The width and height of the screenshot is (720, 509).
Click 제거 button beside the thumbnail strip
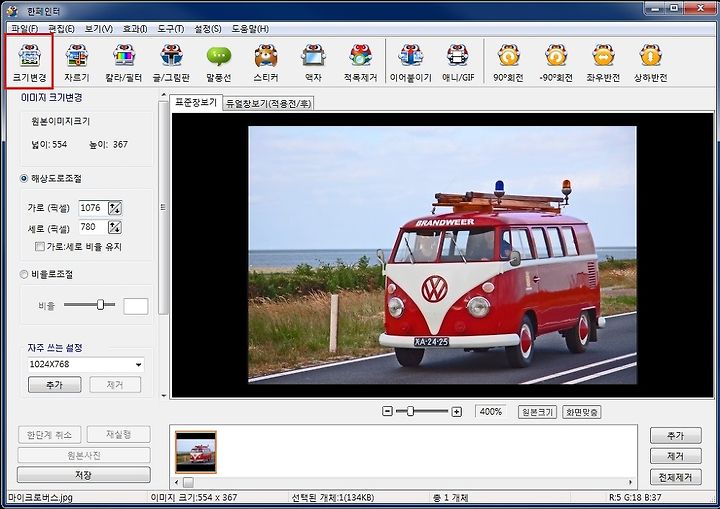pos(675,456)
